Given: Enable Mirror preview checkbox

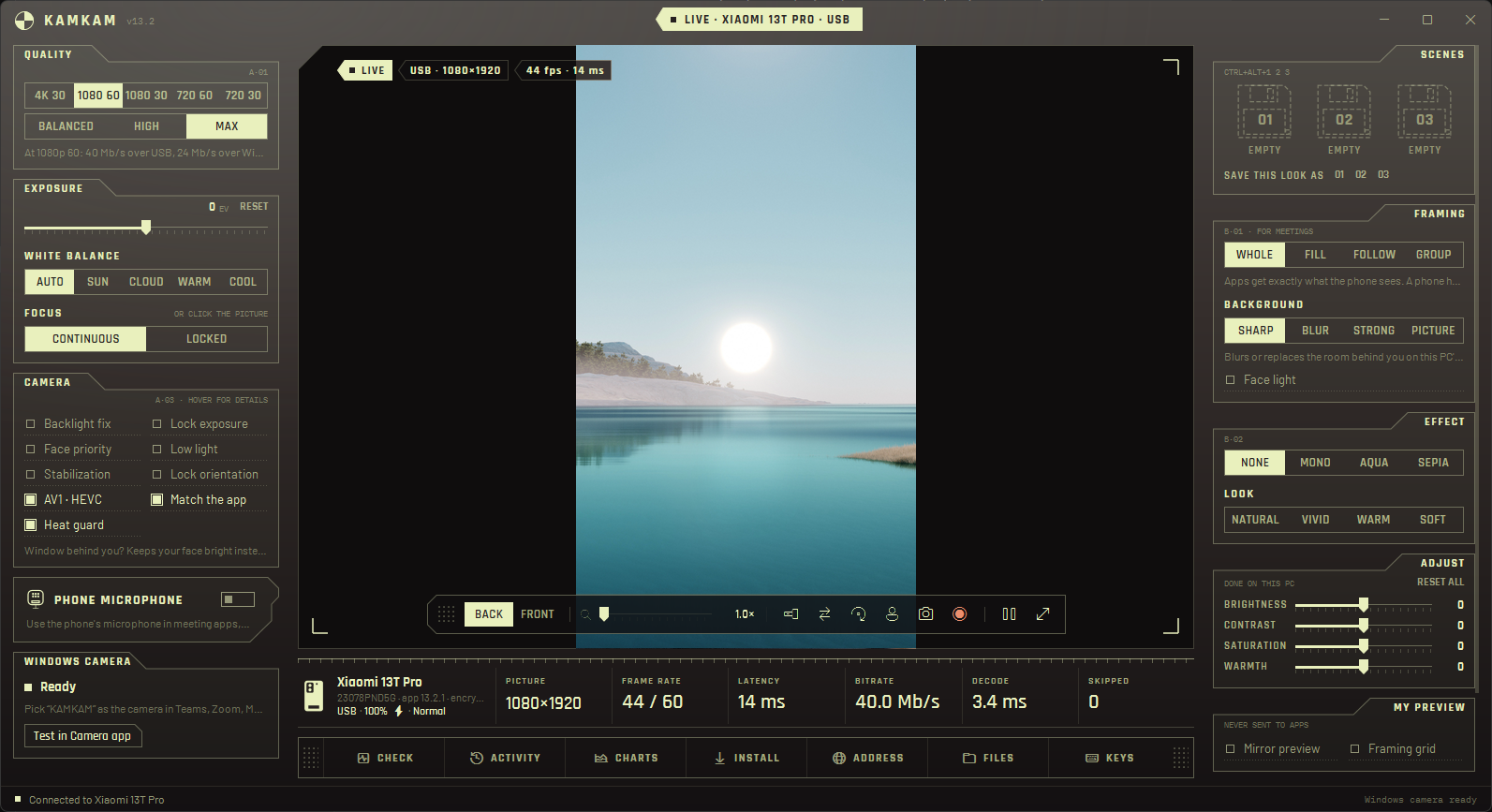Looking at the screenshot, I should click(1230, 749).
